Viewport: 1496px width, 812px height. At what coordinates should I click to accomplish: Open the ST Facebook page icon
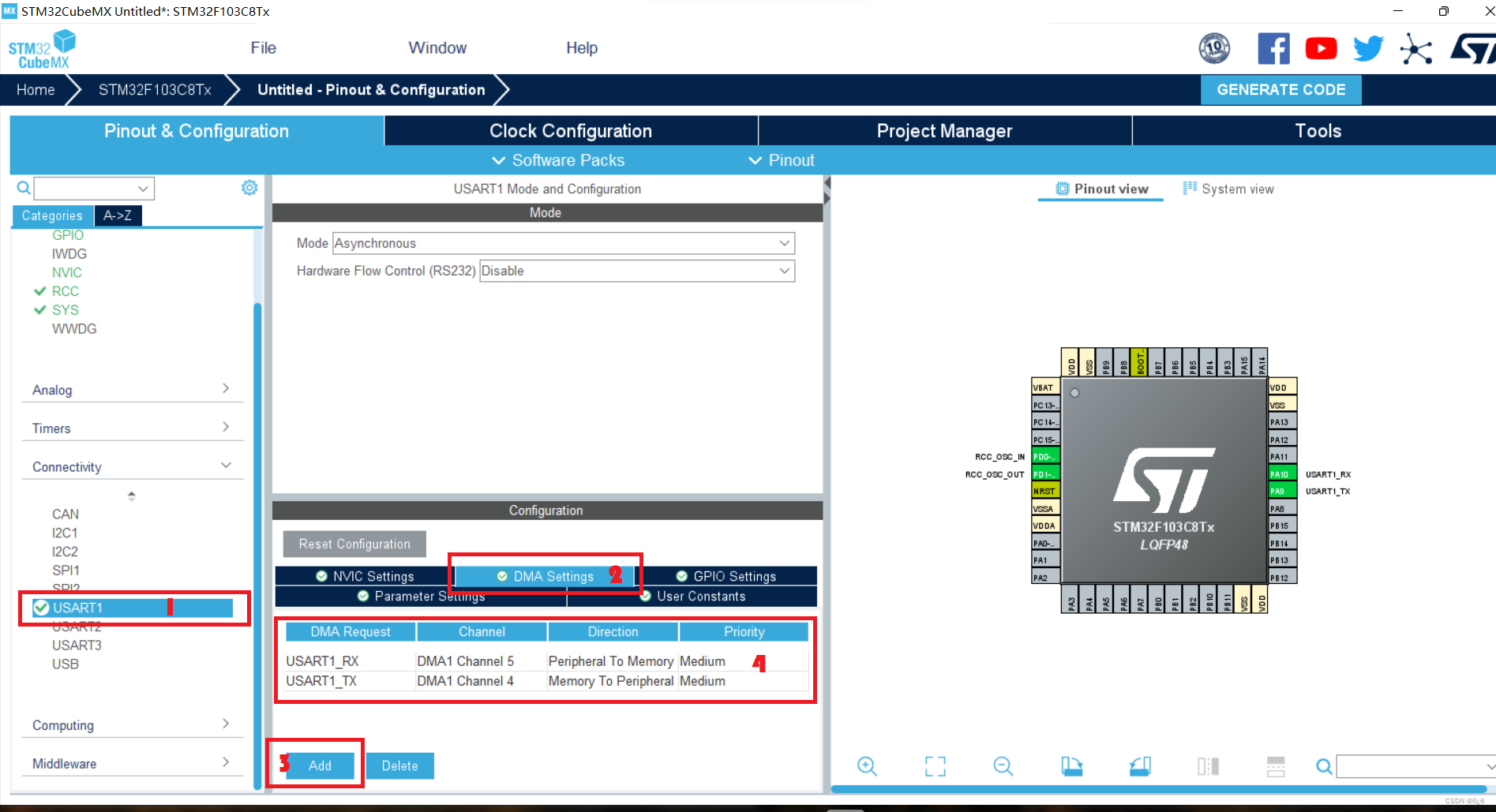click(1273, 49)
